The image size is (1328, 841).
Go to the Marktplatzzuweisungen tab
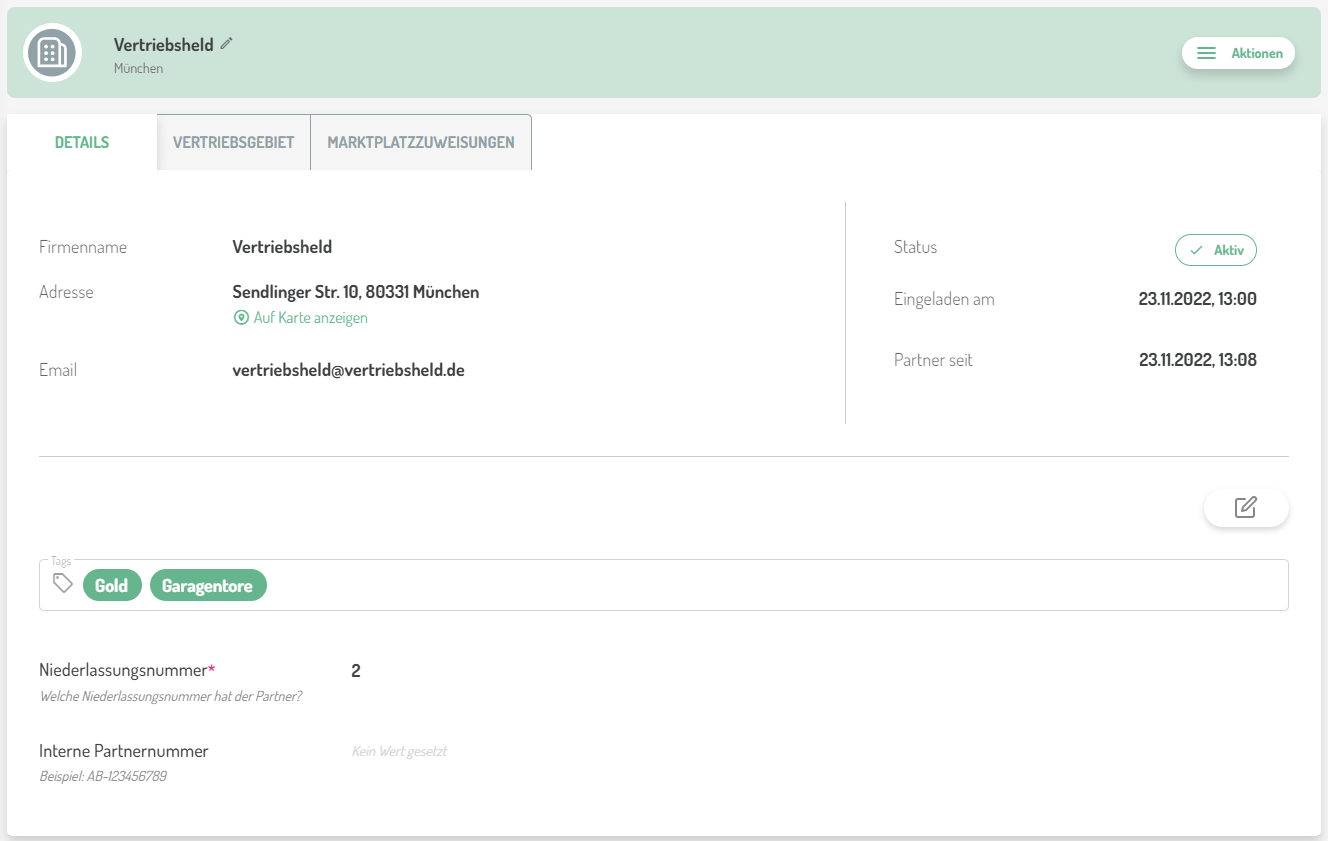coord(421,142)
